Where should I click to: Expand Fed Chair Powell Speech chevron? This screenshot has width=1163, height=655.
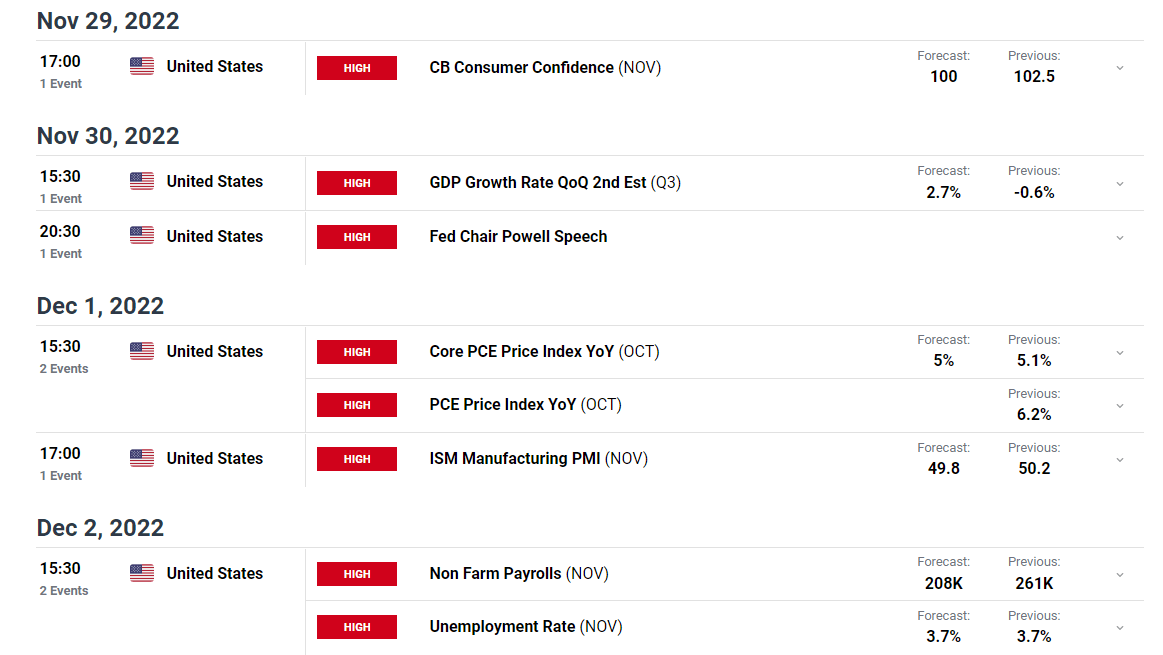point(1120,238)
